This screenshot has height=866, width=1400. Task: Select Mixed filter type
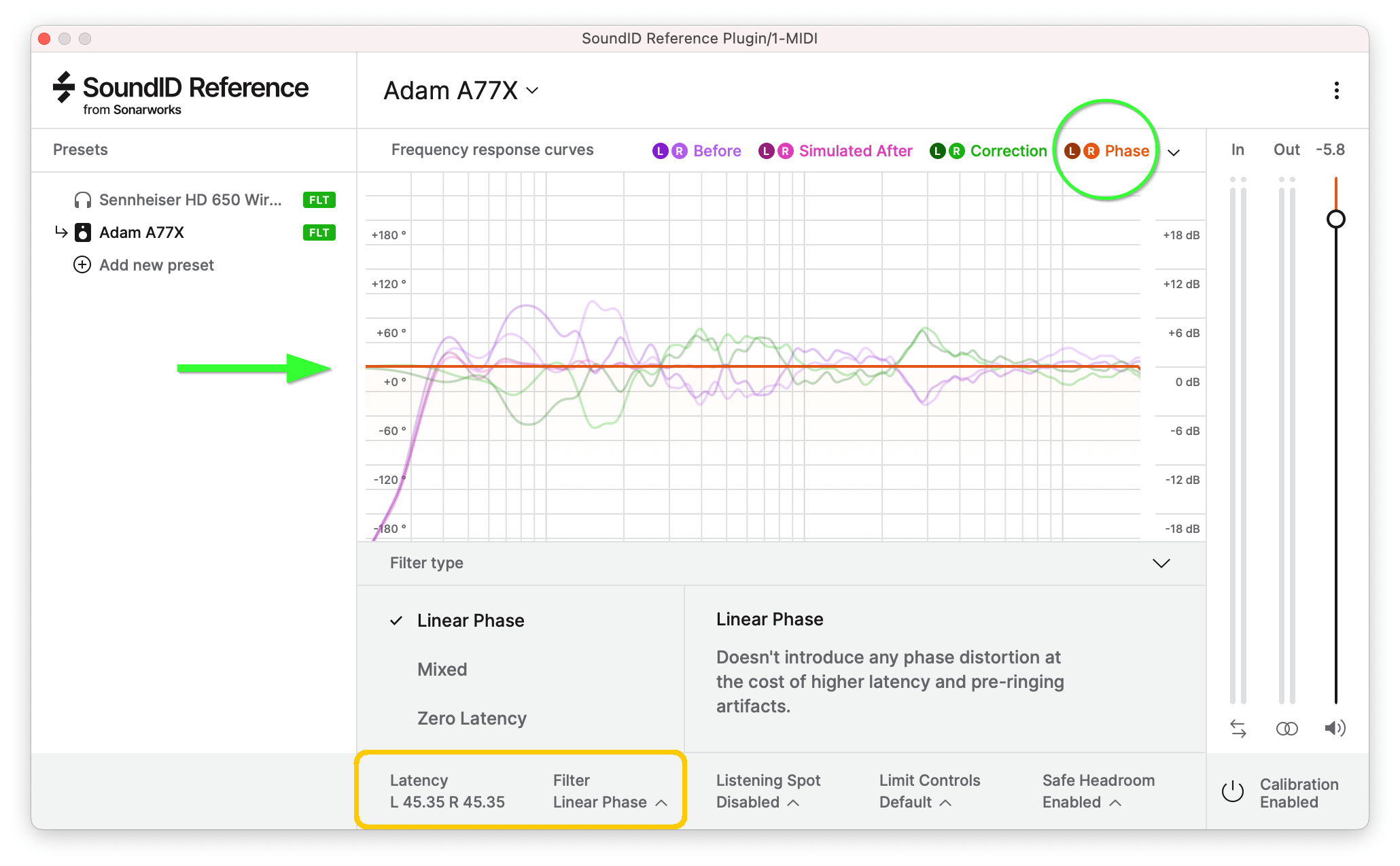click(x=442, y=670)
